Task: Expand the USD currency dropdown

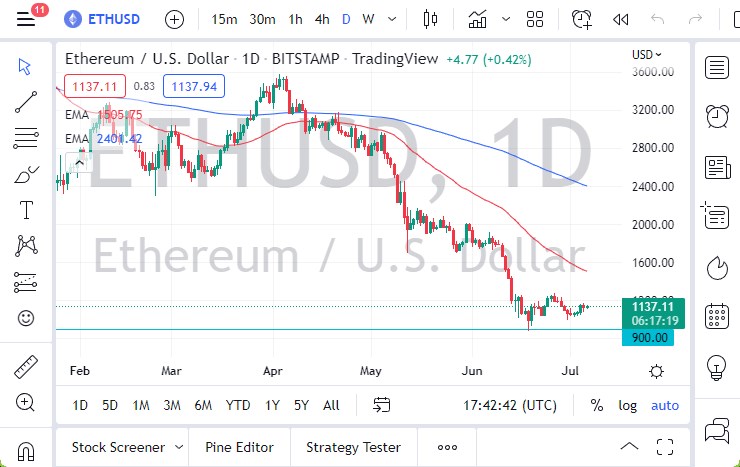Action: pos(649,55)
